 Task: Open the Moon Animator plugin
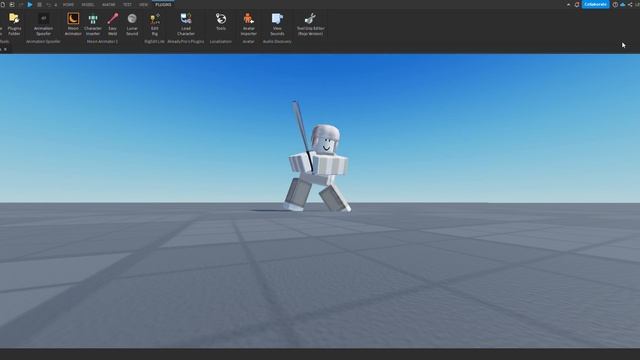pos(73,24)
